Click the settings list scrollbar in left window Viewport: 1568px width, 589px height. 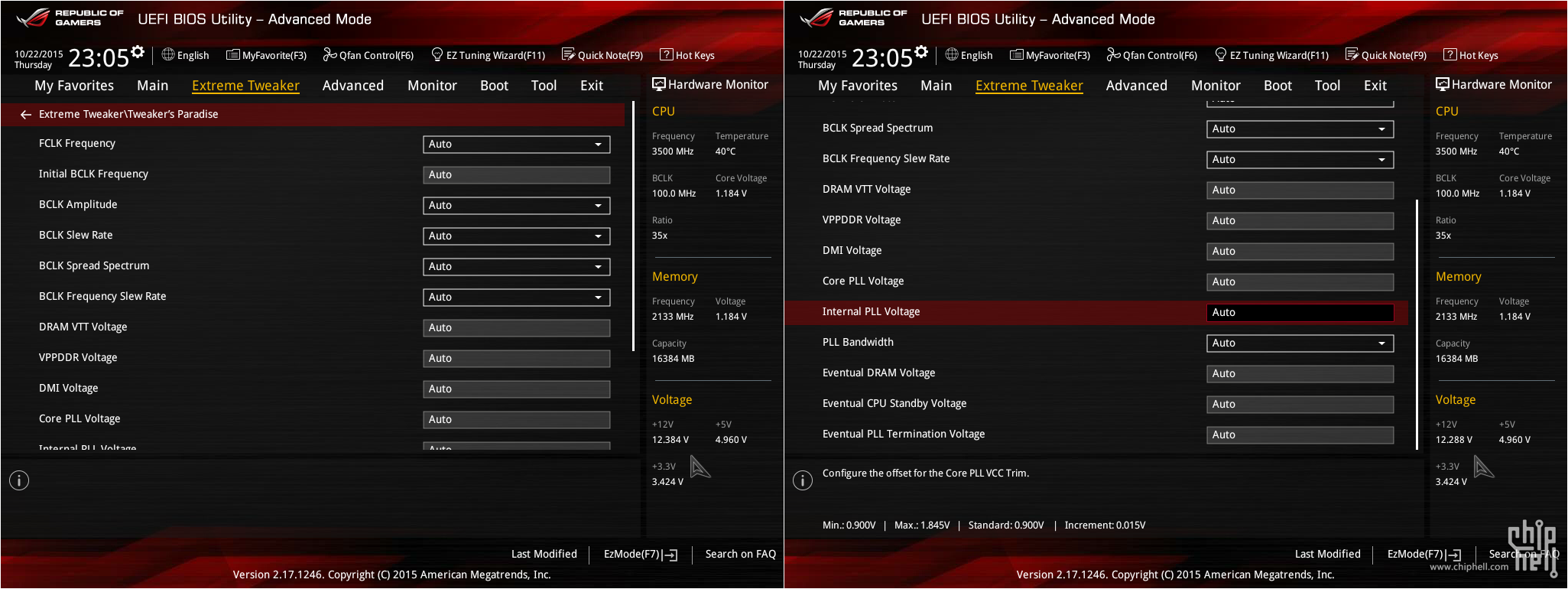(x=633, y=226)
